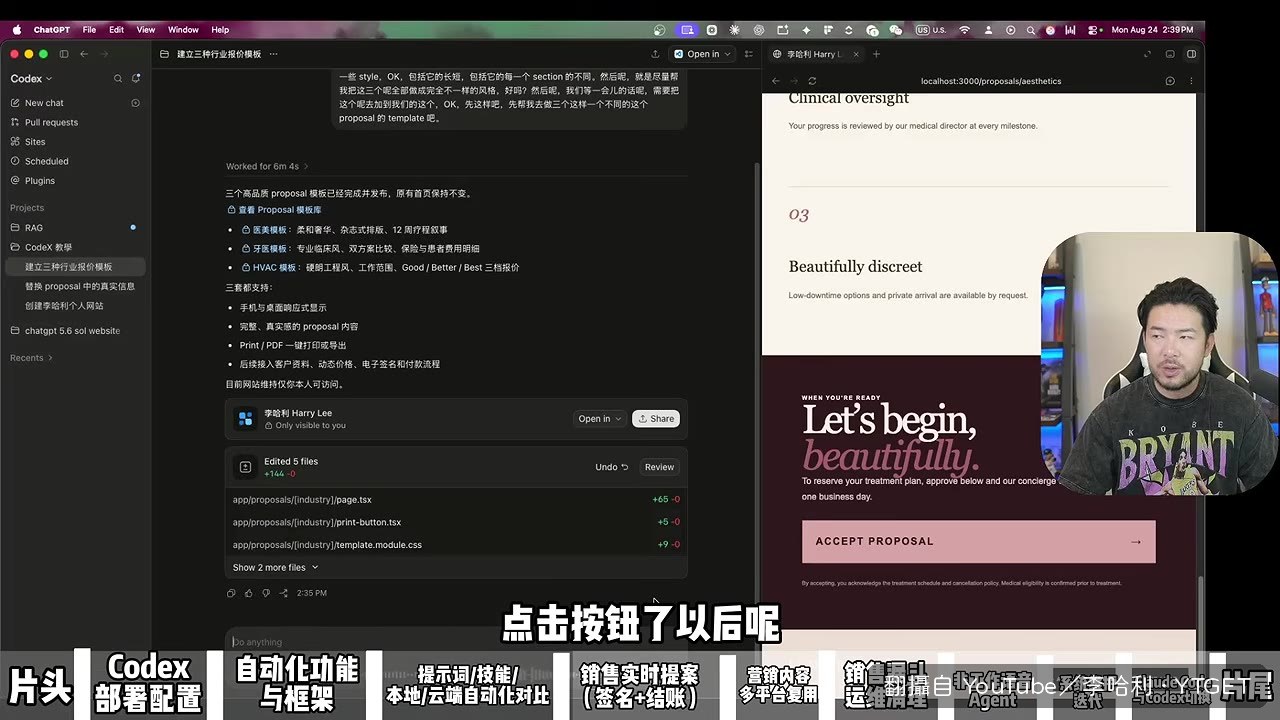Click the notification bell icon in Codex sidebar

[x=136, y=78]
